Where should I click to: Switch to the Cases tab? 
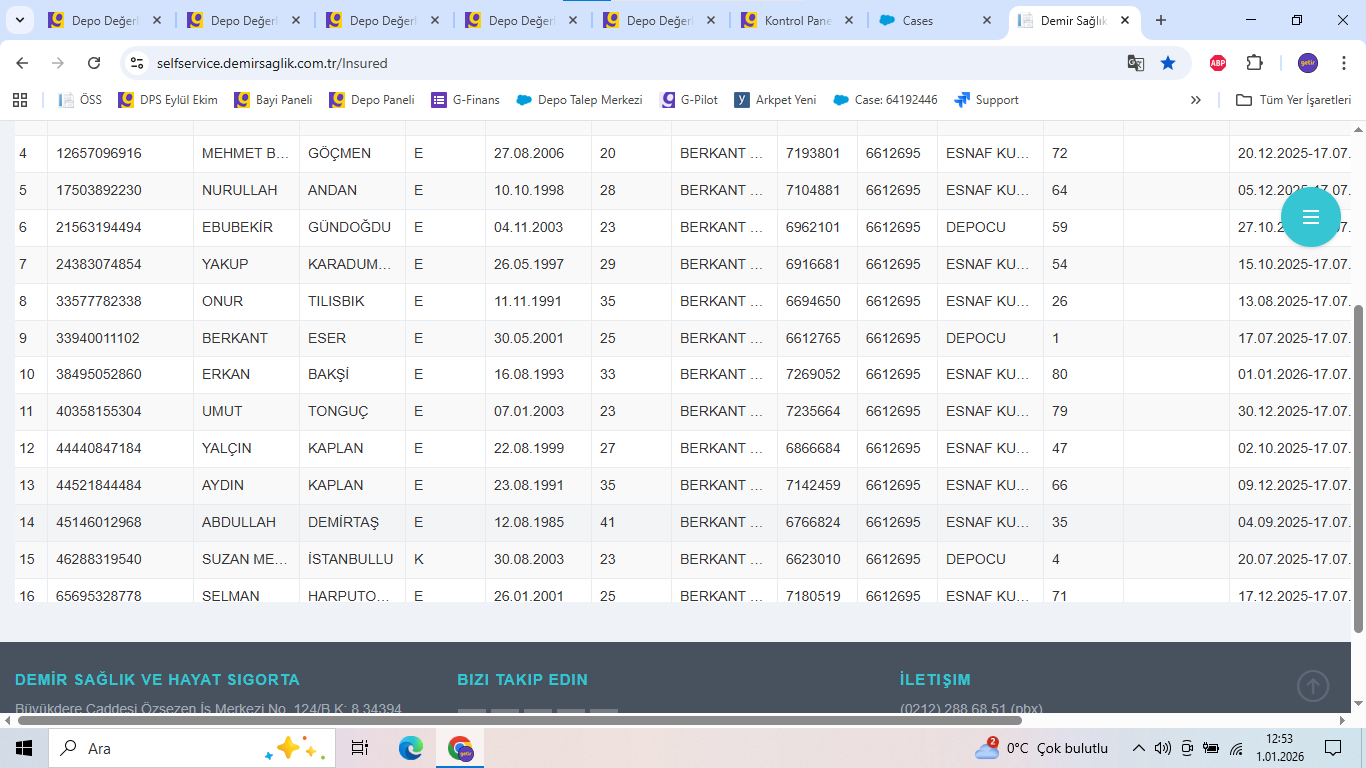point(936,20)
